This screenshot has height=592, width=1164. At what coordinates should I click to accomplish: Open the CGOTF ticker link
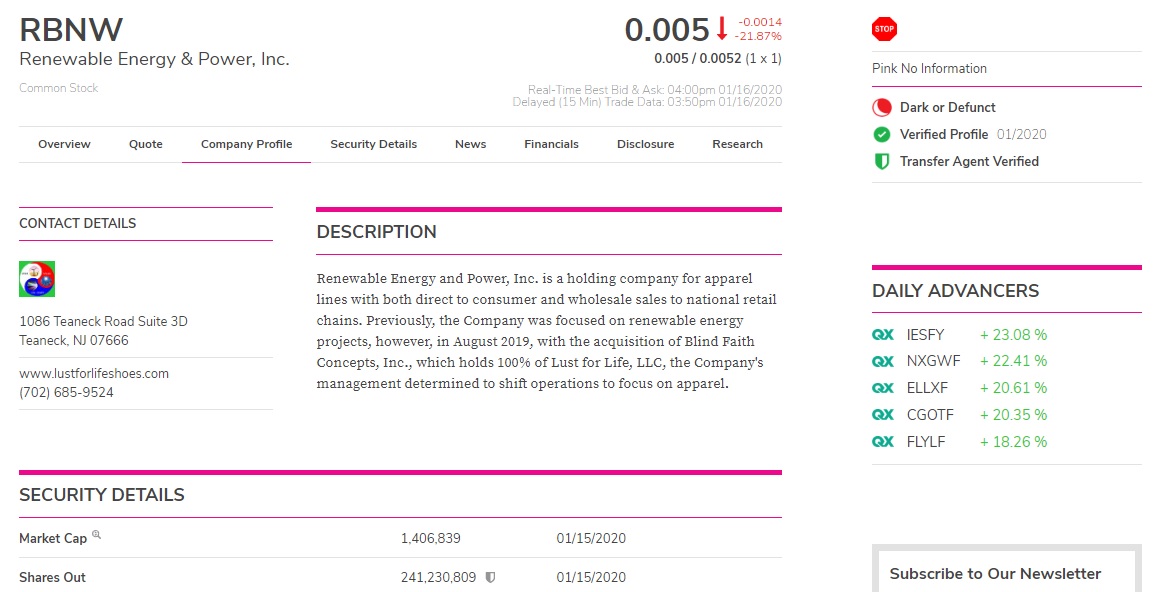click(x=930, y=414)
